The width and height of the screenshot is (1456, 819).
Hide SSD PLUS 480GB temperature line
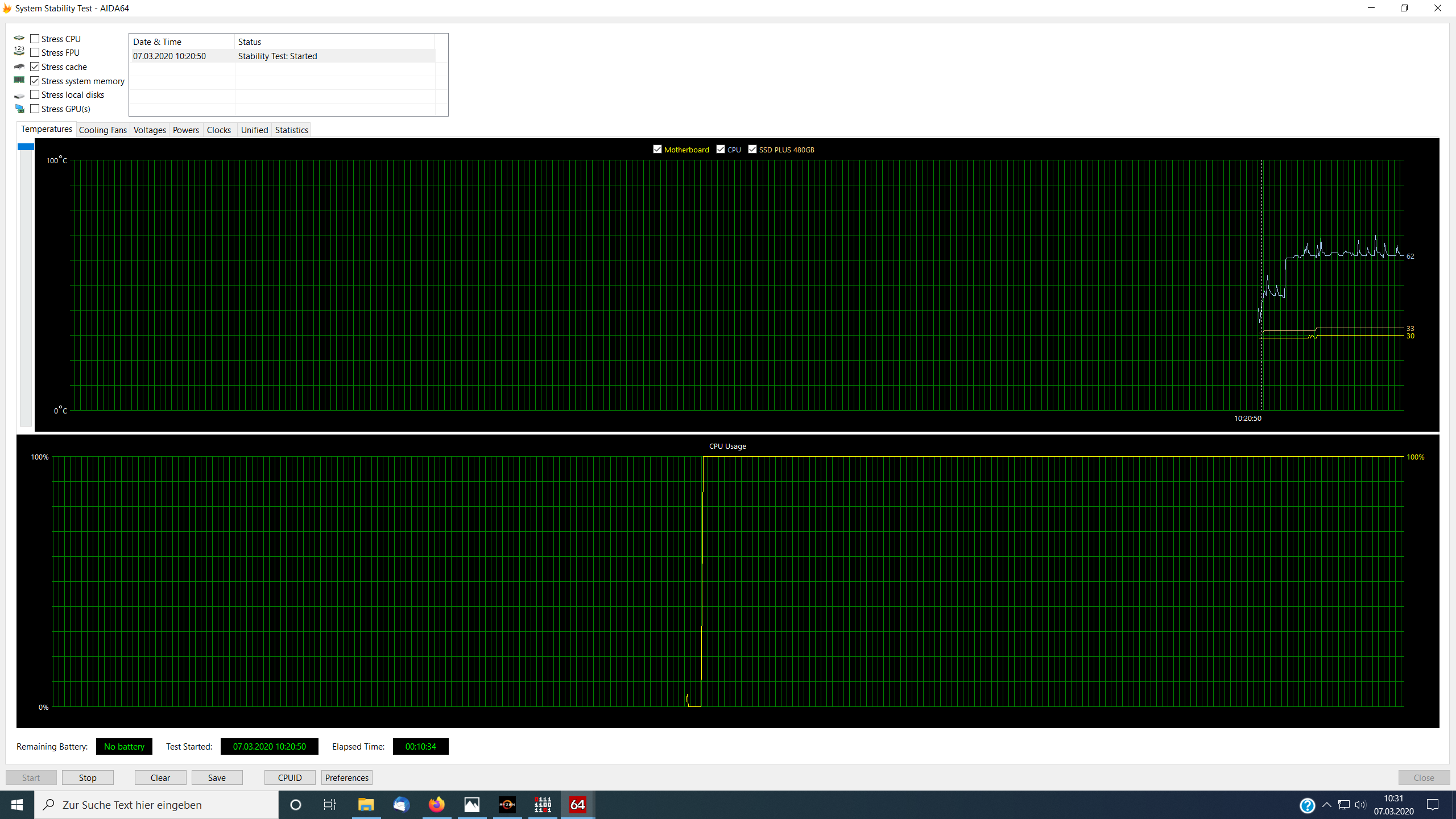752,149
